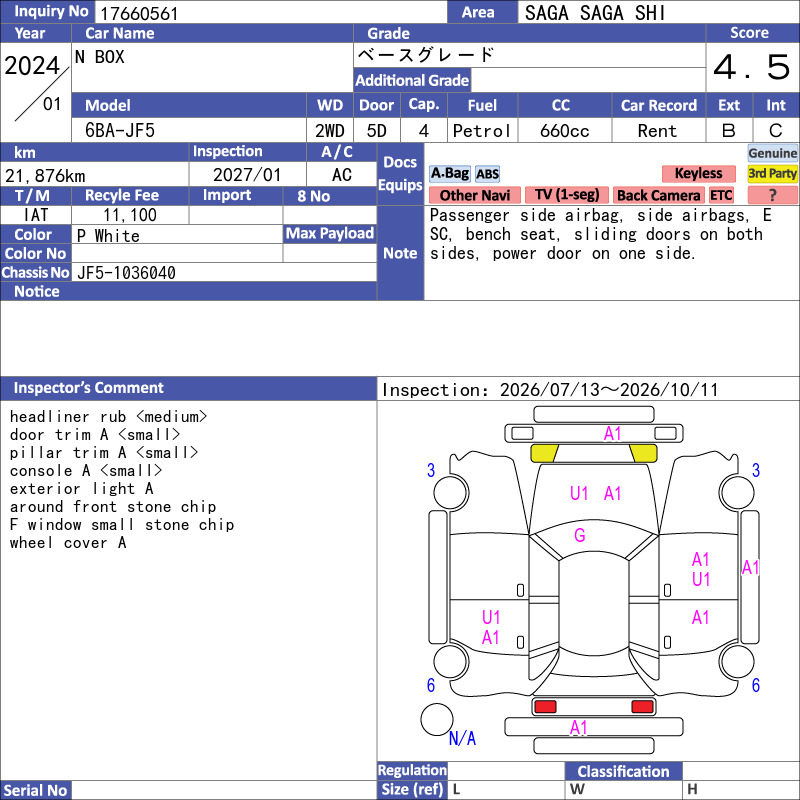Click the Petrol fuel value
This screenshot has height=800, width=800.
click(482, 131)
